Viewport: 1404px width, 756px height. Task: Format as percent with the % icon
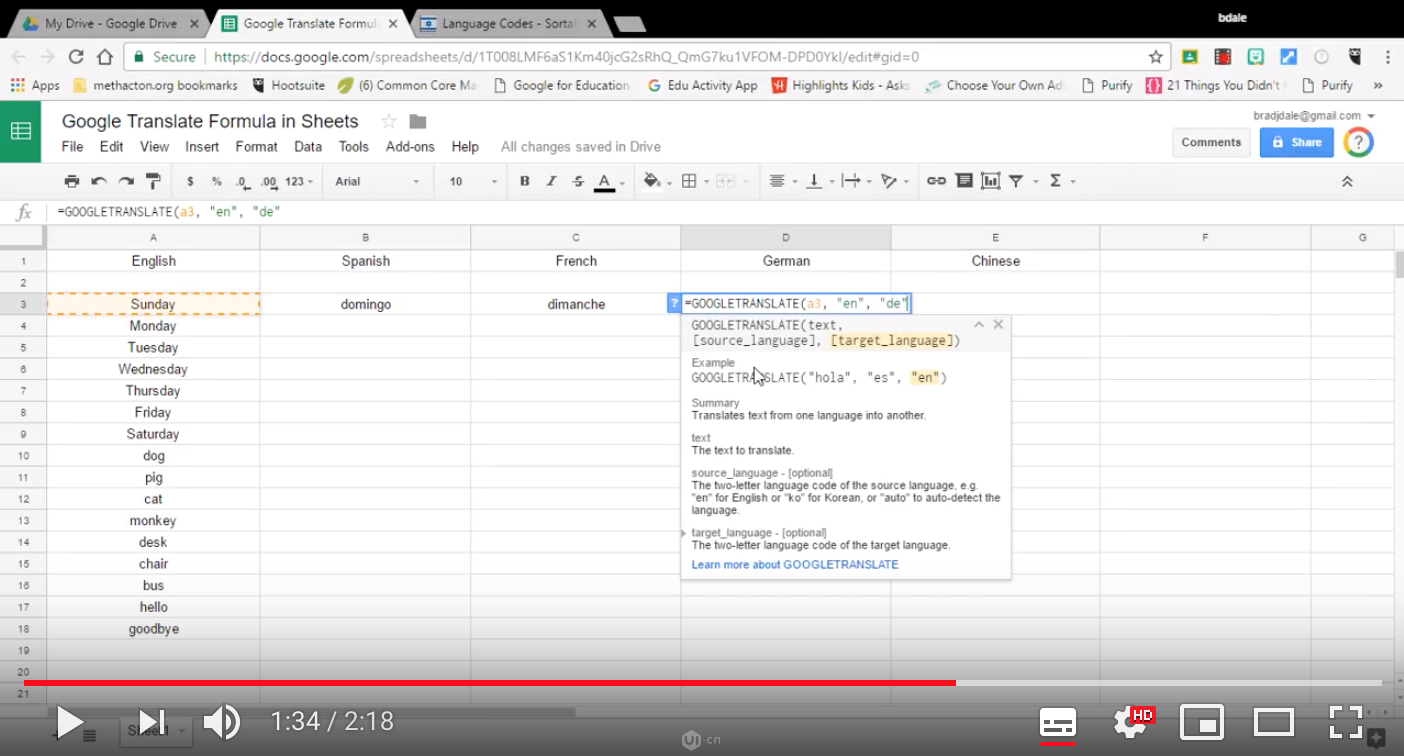click(x=216, y=181)
